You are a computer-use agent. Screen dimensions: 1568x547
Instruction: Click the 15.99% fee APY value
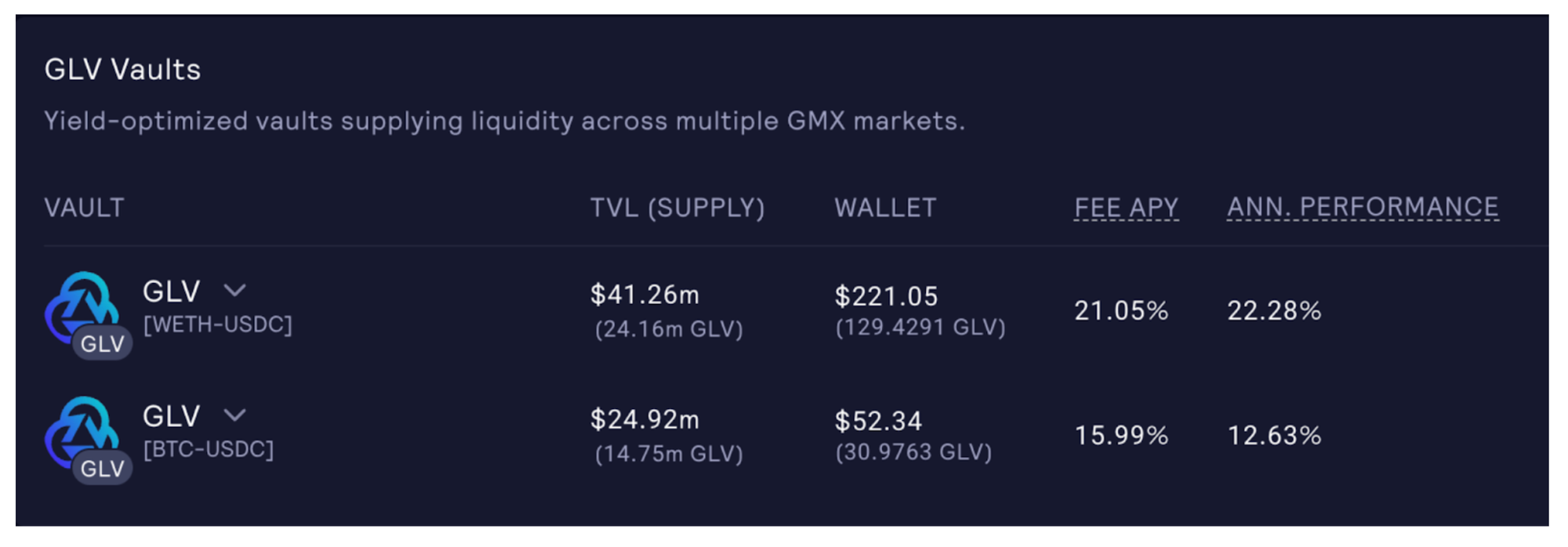tap(1121, 435)
